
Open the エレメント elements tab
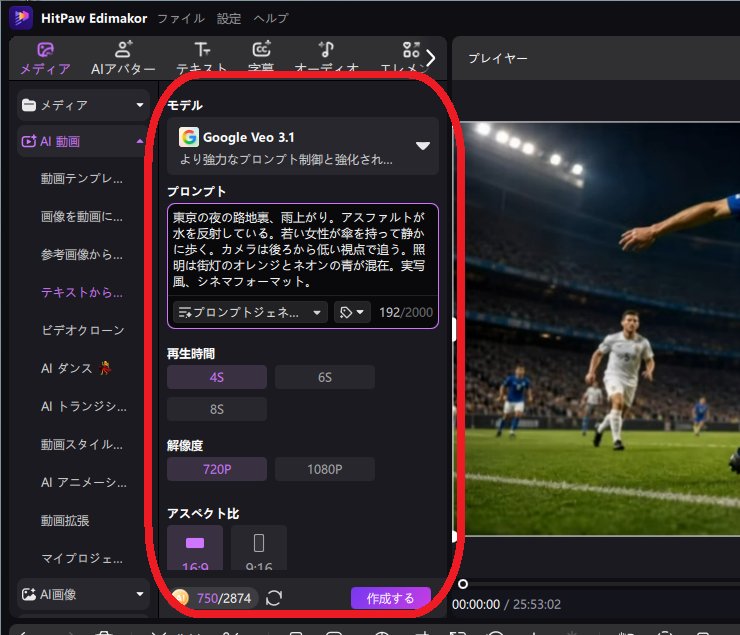406,58
